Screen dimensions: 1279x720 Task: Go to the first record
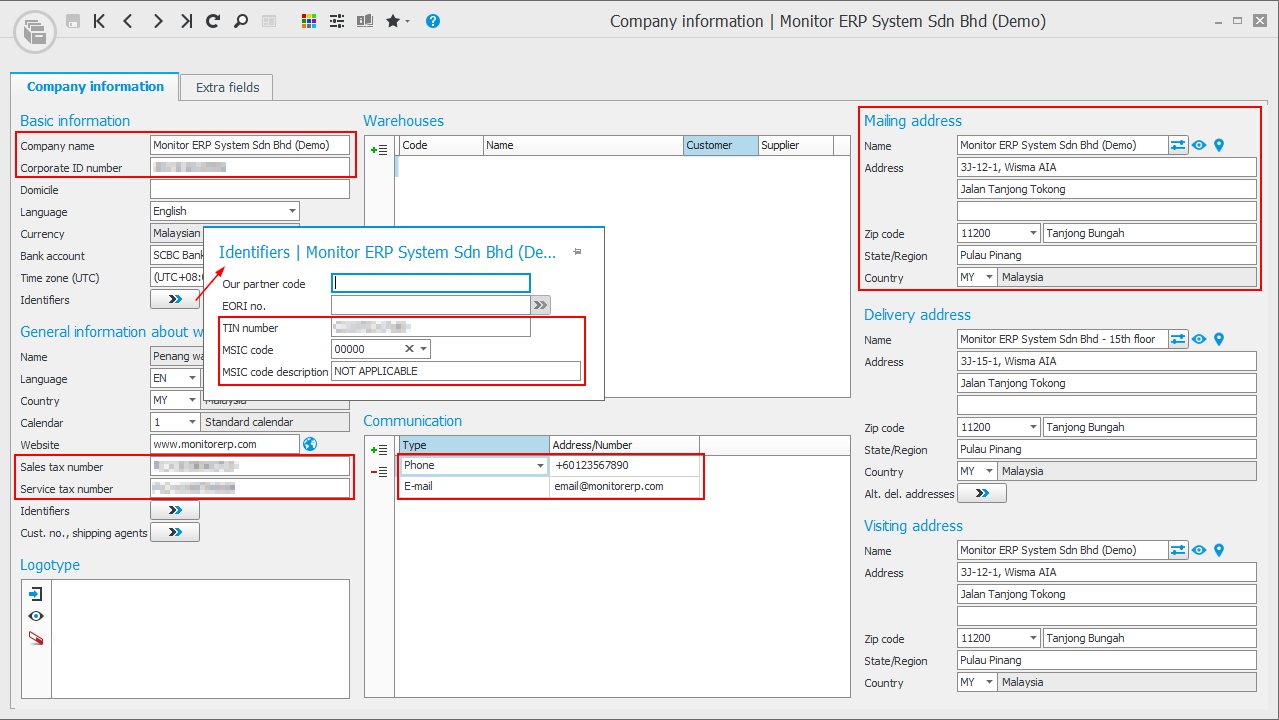99,21
